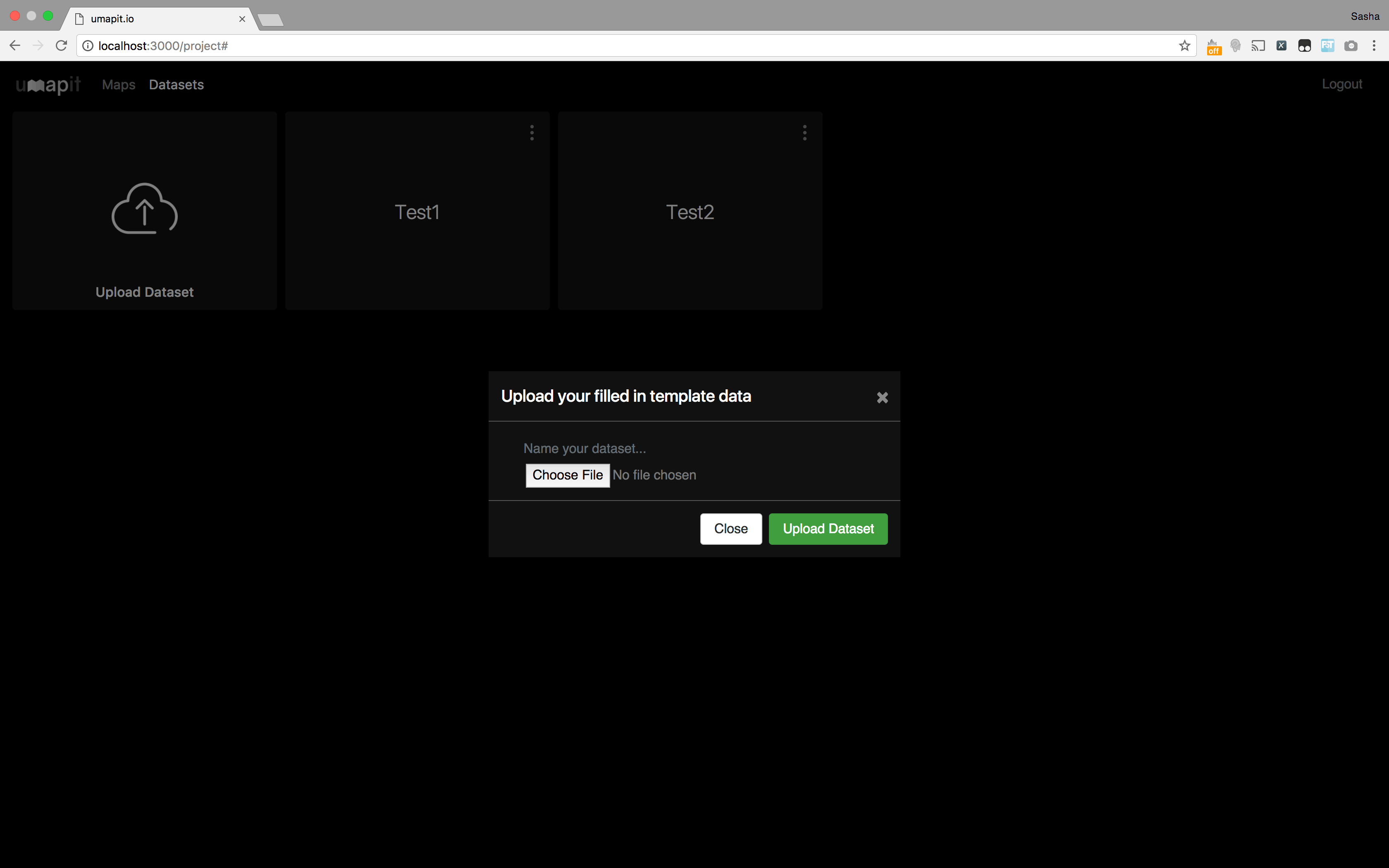
Task: Click the Logout link
Action: coord(1342,84)
